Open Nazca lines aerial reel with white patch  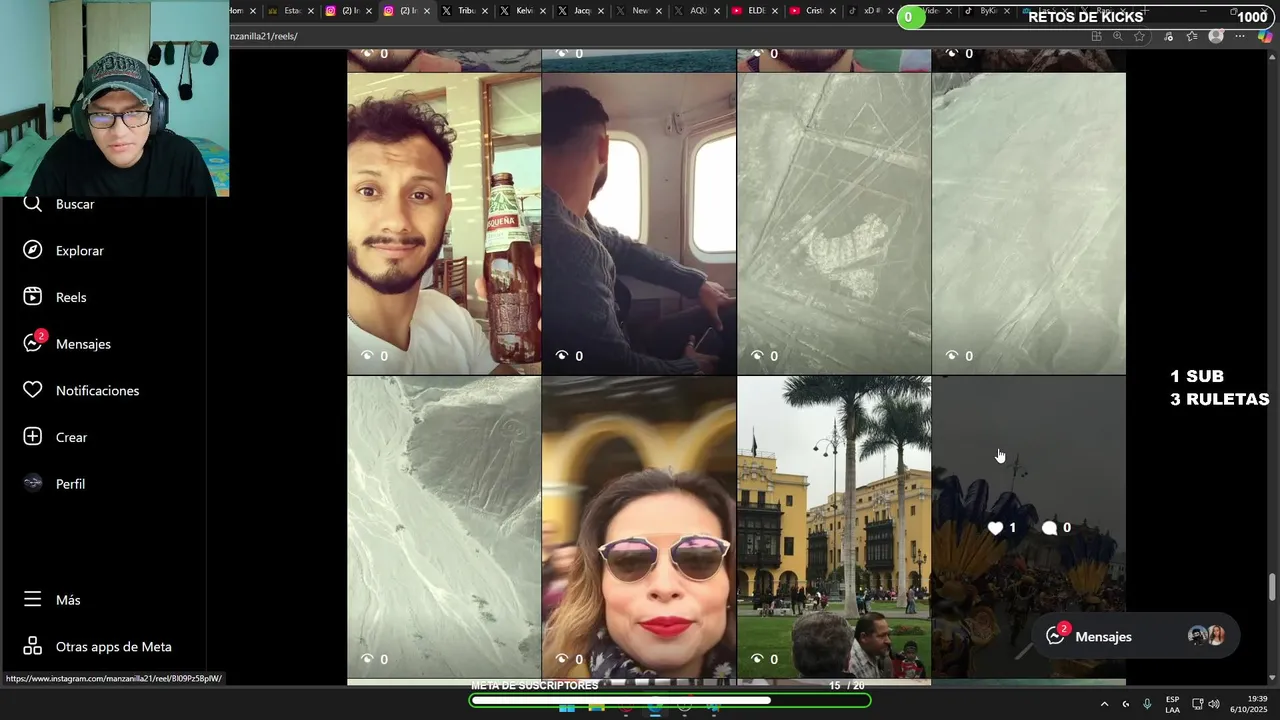834,223
